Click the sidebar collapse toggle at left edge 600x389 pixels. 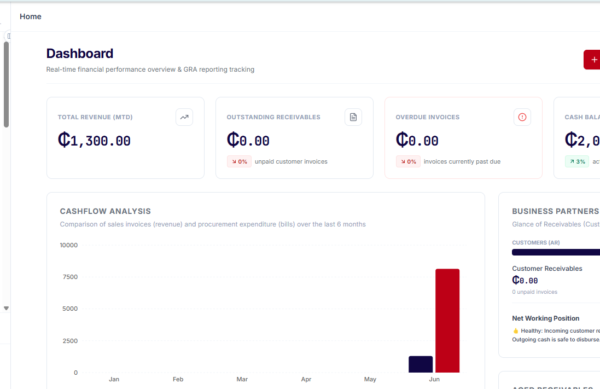8,36
